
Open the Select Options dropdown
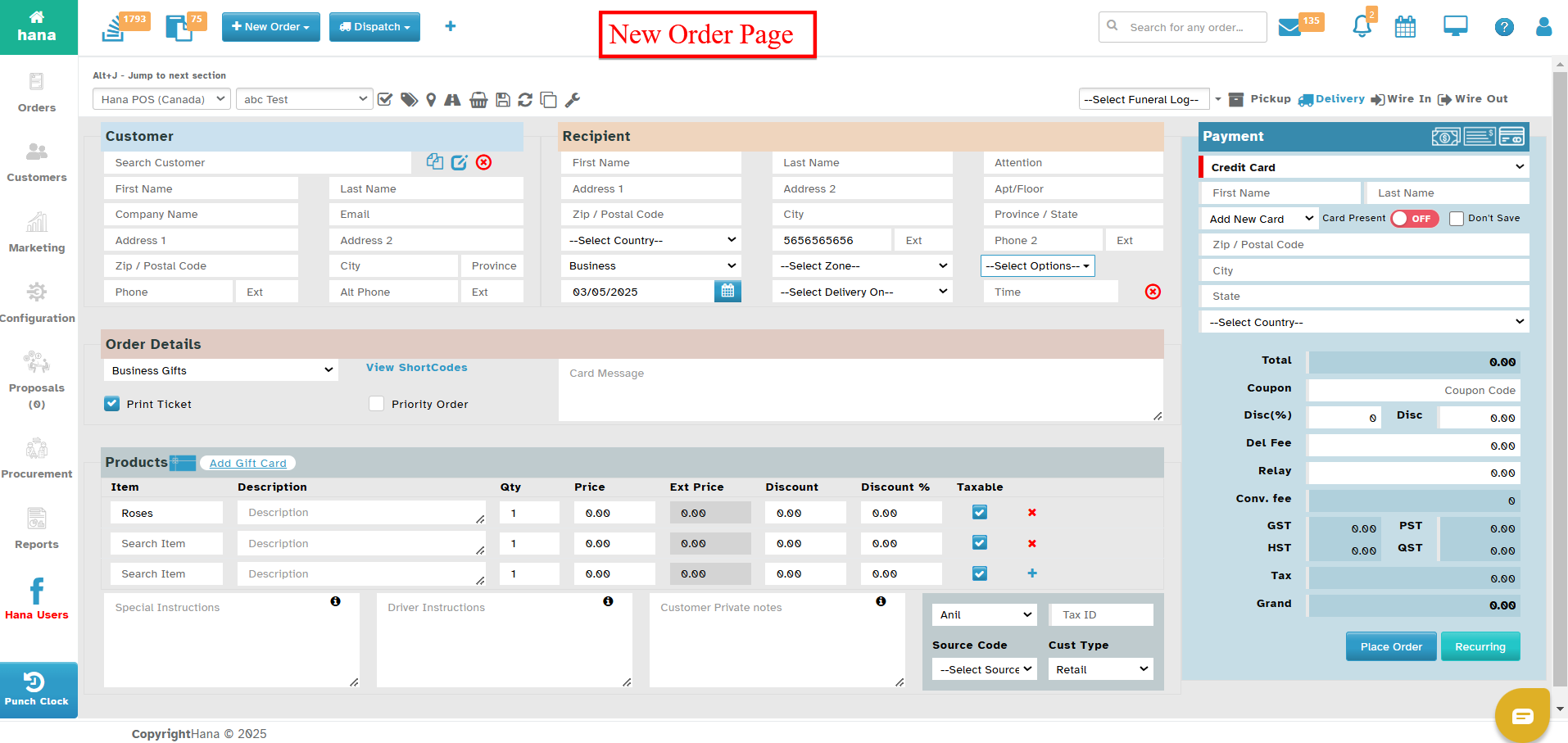point(1037,265)
